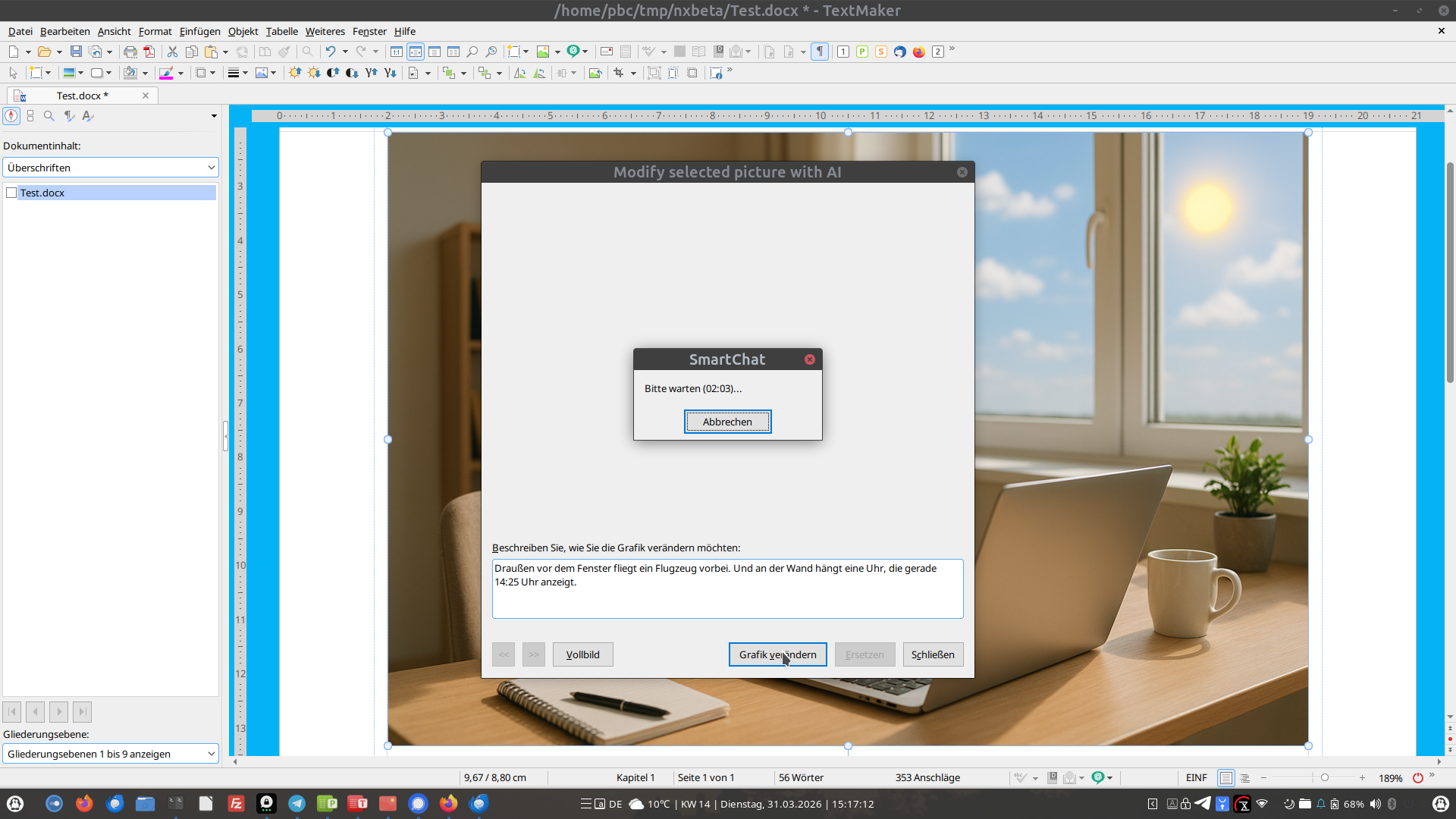Click the zoom slider knob in status bar
The image size is (1456, 819).
(1325, 778)
